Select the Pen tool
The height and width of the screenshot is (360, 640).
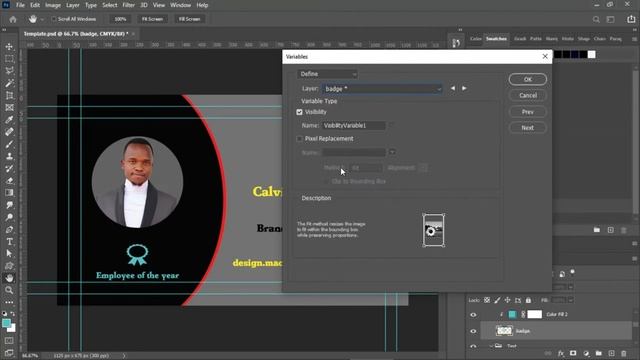click(9, 229)
